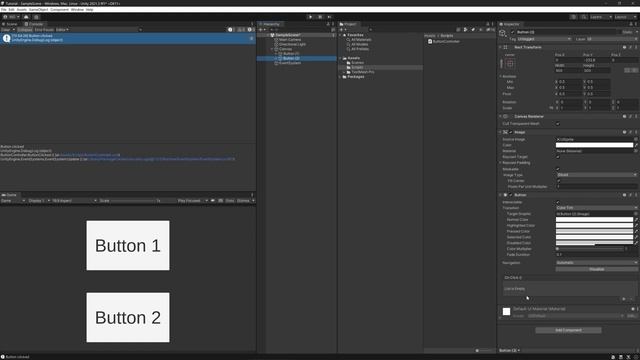The height and width of the screenshot is (360, 640).
Task: Click the Add plus icon in Project panel
Action: pyautogui.click(x=342, y=29)
